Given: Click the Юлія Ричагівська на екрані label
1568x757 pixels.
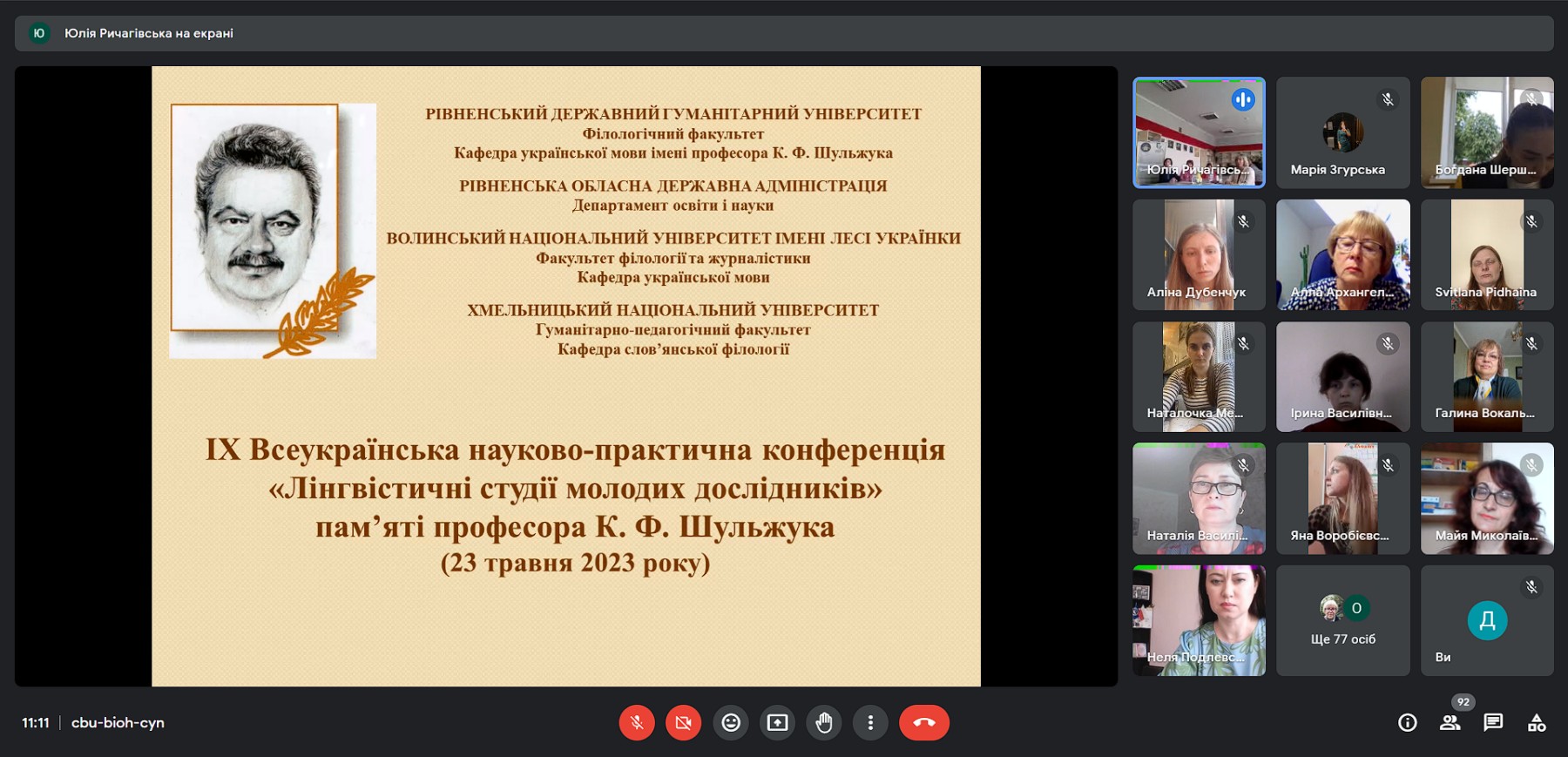Looking at the screenshot, I should pyautogui.click(x=149, y=33).
